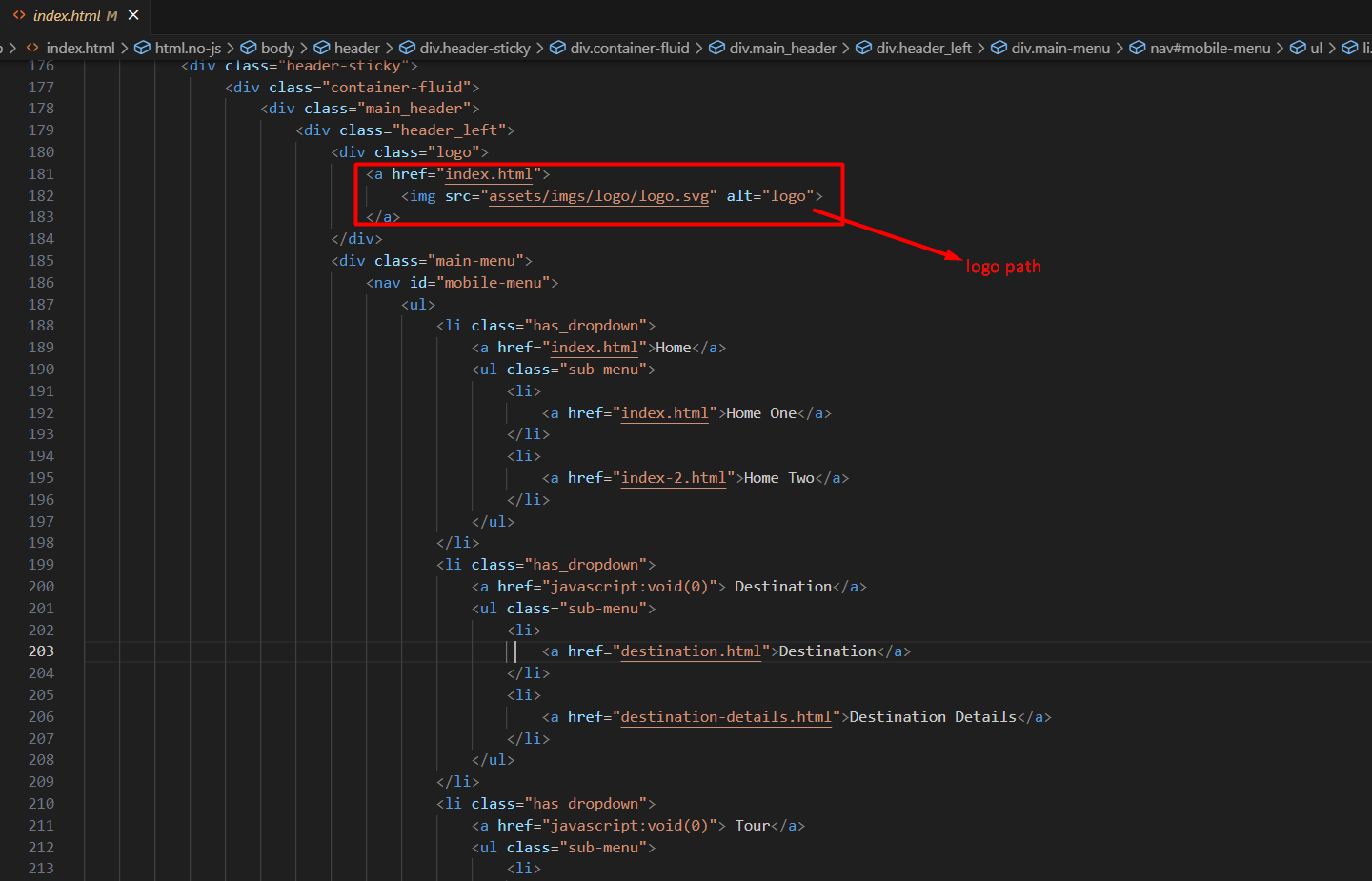The height and width of the screenshot is (881, 1372).
Task: Click the "main_header" class value
Action: click(414, 109)
